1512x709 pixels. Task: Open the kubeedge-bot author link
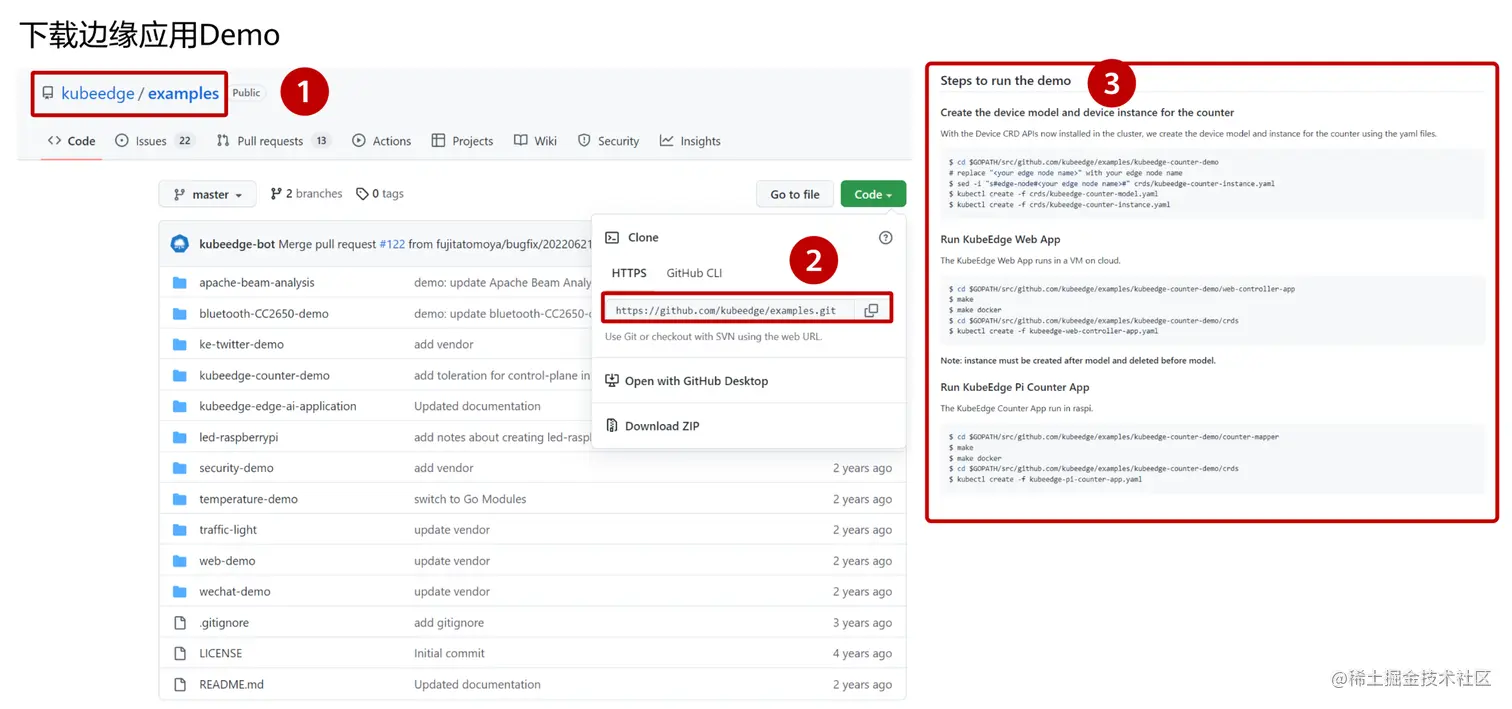pos(237,244)
